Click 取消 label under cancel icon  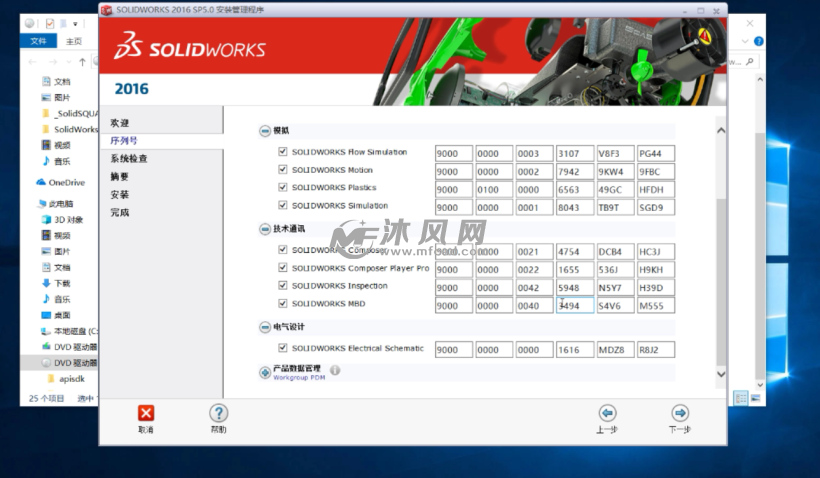146,429
